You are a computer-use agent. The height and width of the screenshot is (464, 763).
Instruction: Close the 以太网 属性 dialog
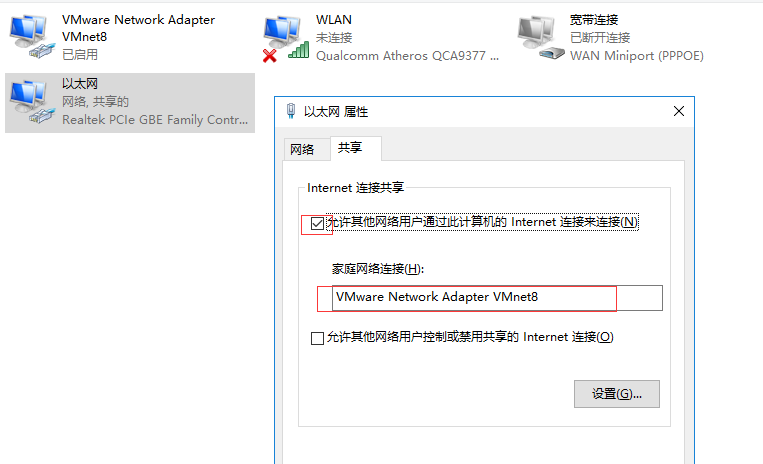point(679,111)
